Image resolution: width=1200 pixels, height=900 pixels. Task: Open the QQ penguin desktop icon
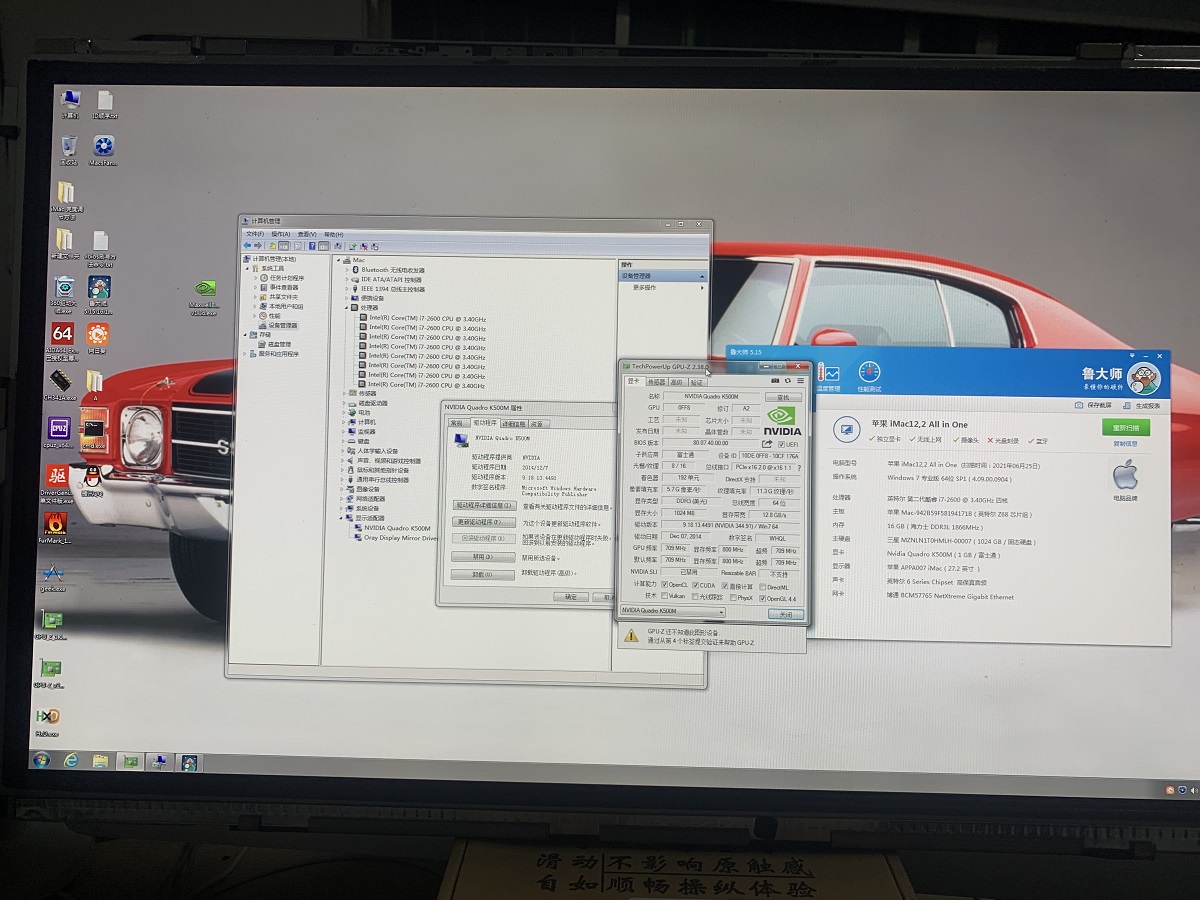(x=92, y=477)
